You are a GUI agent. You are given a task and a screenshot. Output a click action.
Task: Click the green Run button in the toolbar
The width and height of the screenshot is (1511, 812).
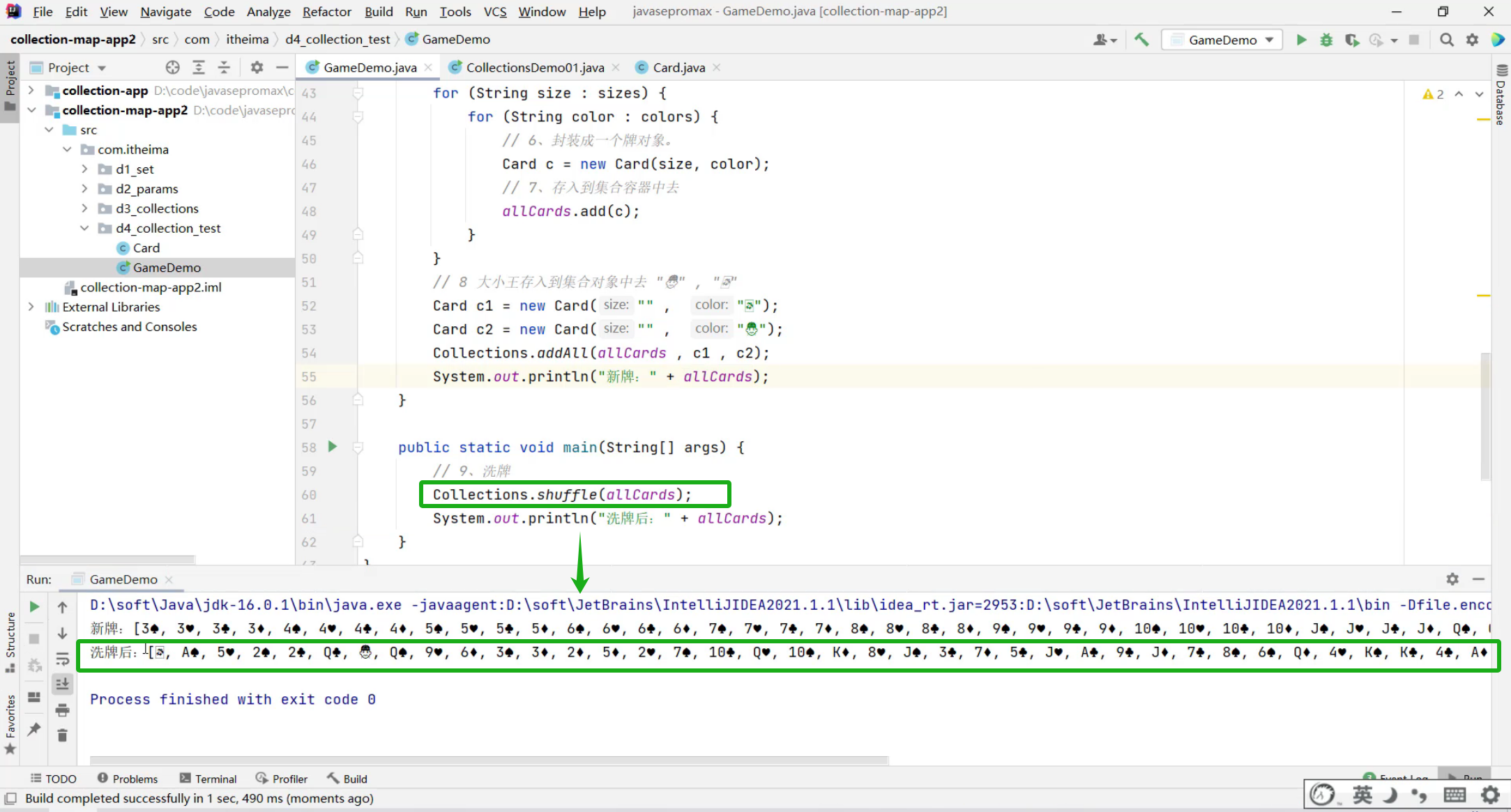pos(1301,40)
